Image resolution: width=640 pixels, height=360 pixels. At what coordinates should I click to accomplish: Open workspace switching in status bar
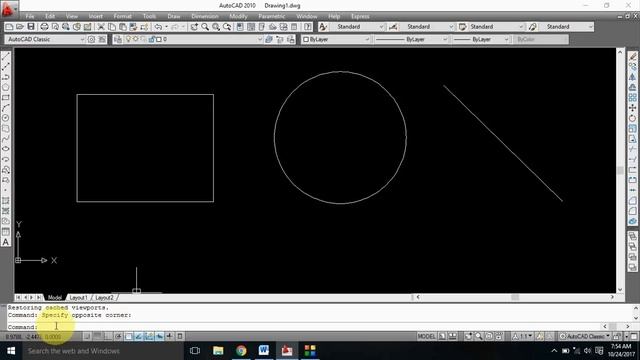click(x=584, y=336)
